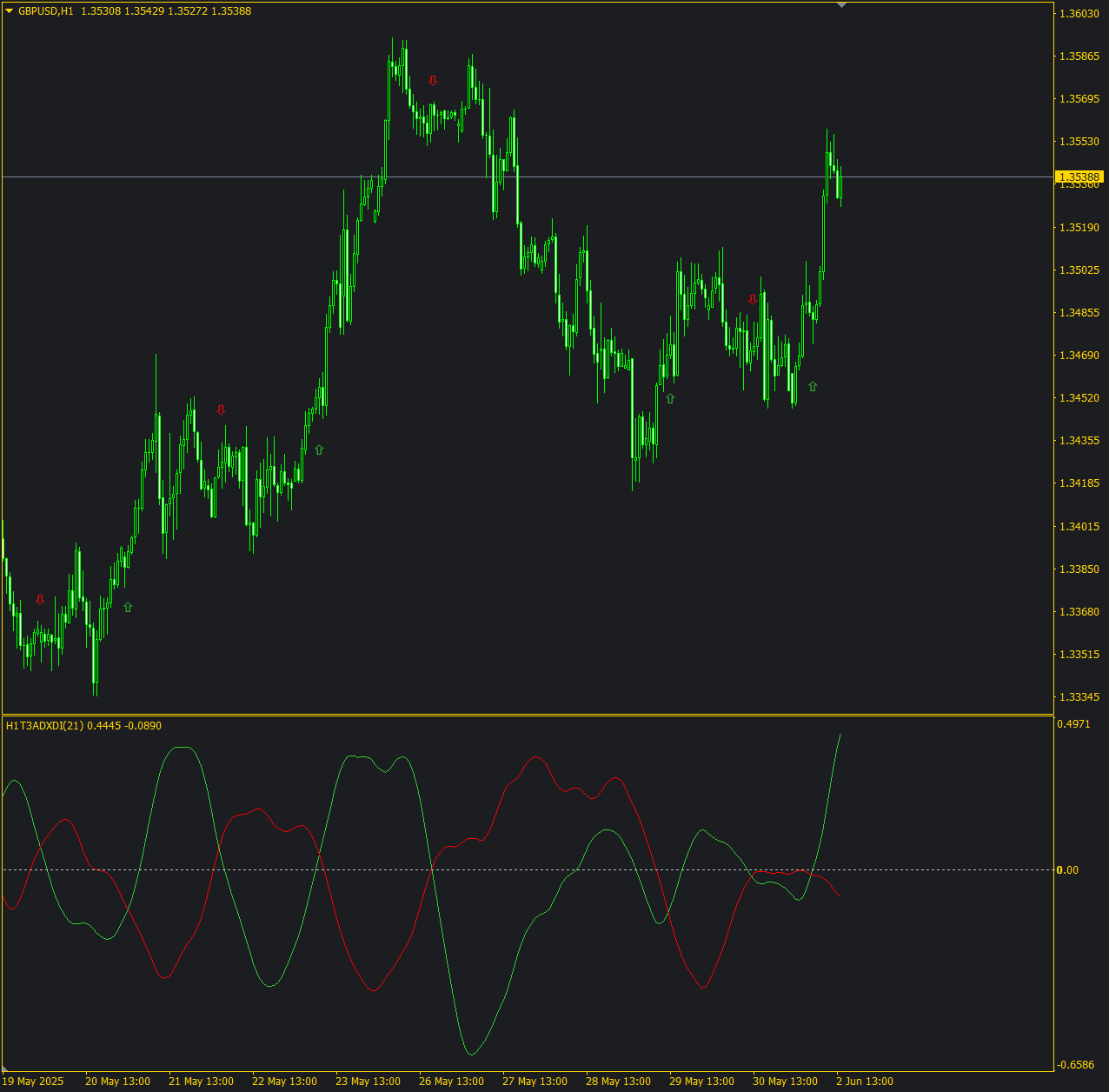Click the 1.34015 price axis label
This screenshot has height=1092, width=1109.
pyautogui.click(x=1079, y=526)
